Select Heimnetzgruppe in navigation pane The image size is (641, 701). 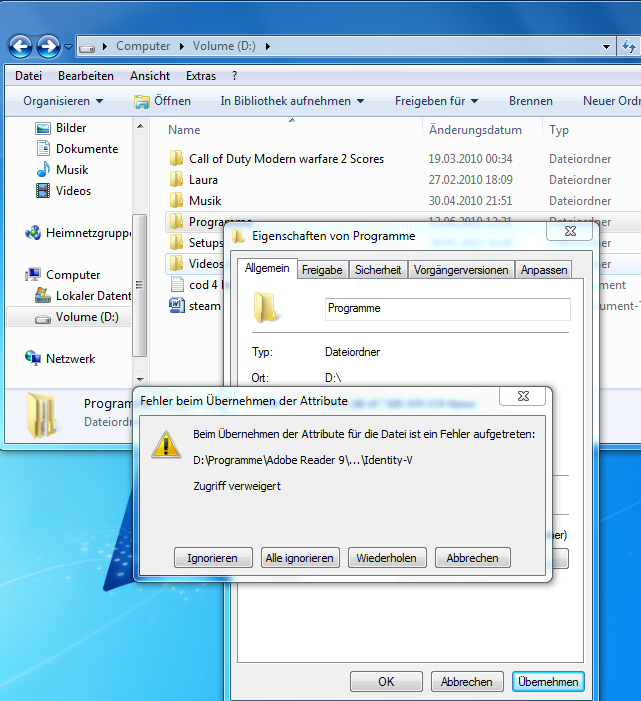[x=78, y=233]
